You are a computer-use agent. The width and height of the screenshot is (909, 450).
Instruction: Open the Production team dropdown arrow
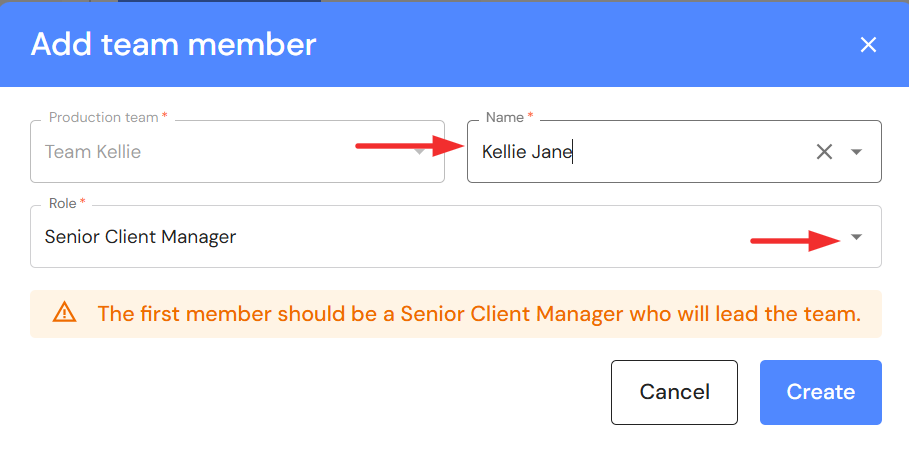point(421,152)
